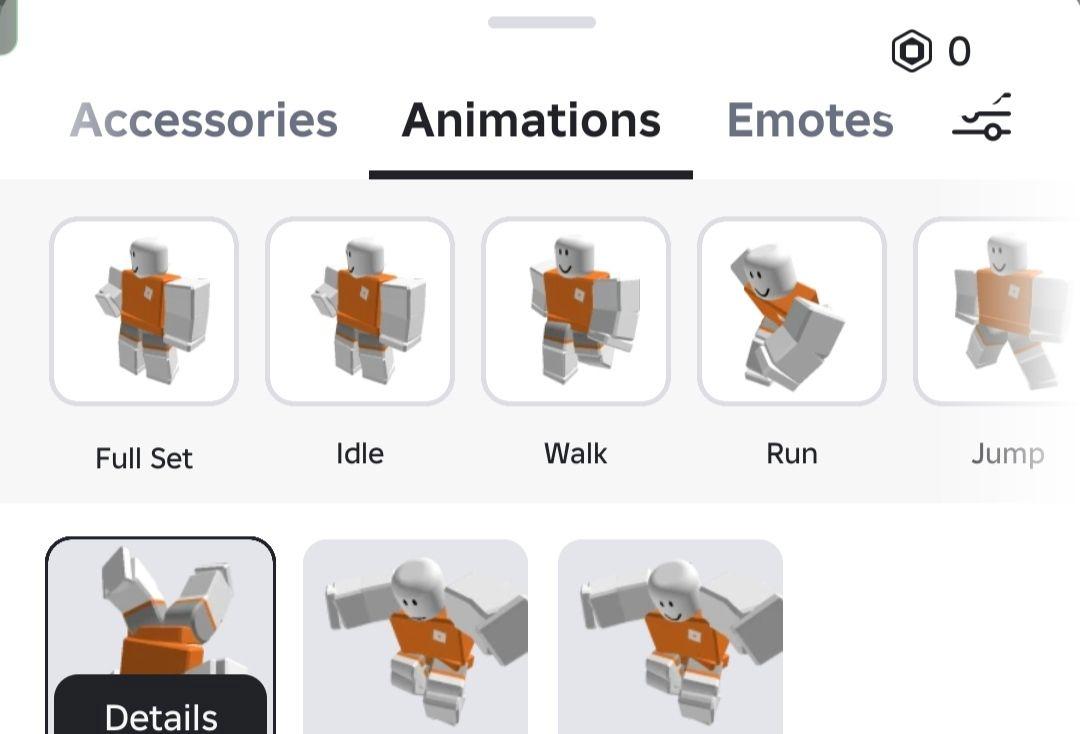Select the Idle animation category
Image resolution: width=1080 pixels, height=734 pixels.
[x=360, y=311]
